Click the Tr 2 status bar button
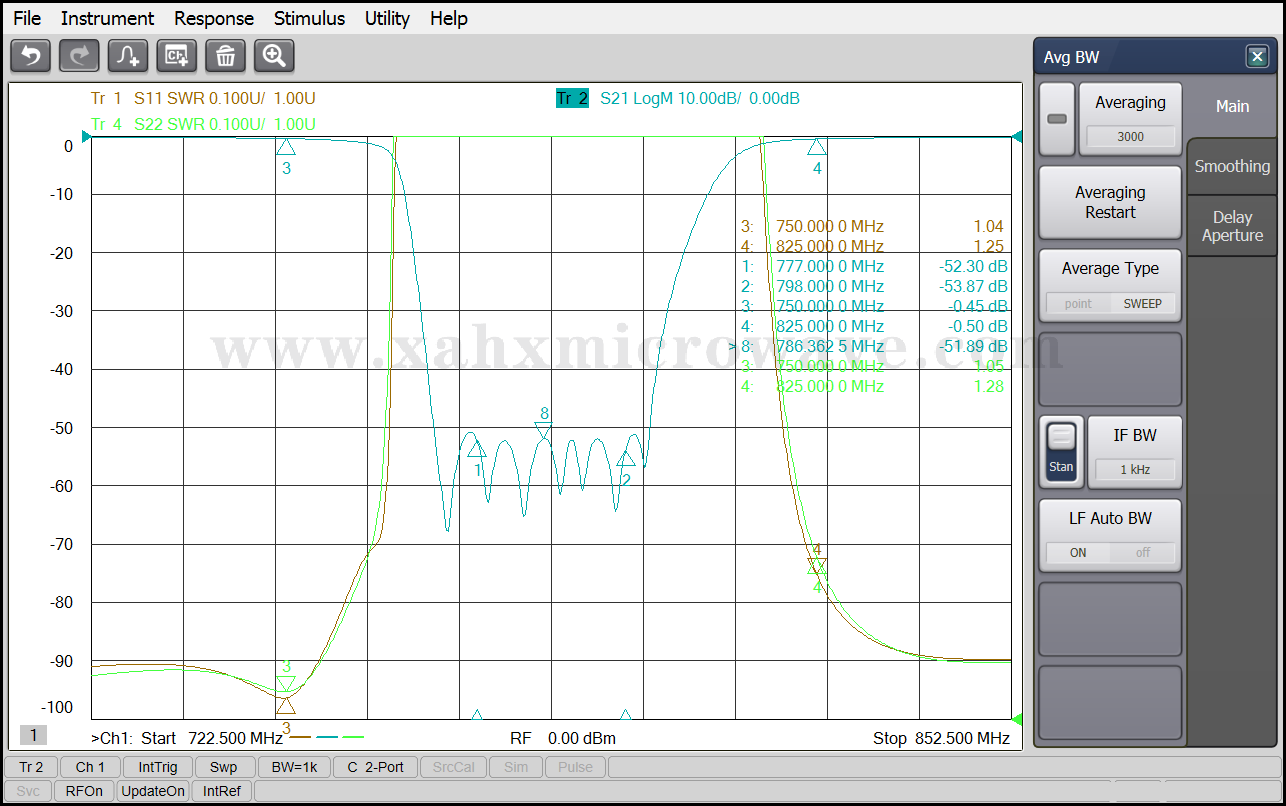 (x=31, y=767)
